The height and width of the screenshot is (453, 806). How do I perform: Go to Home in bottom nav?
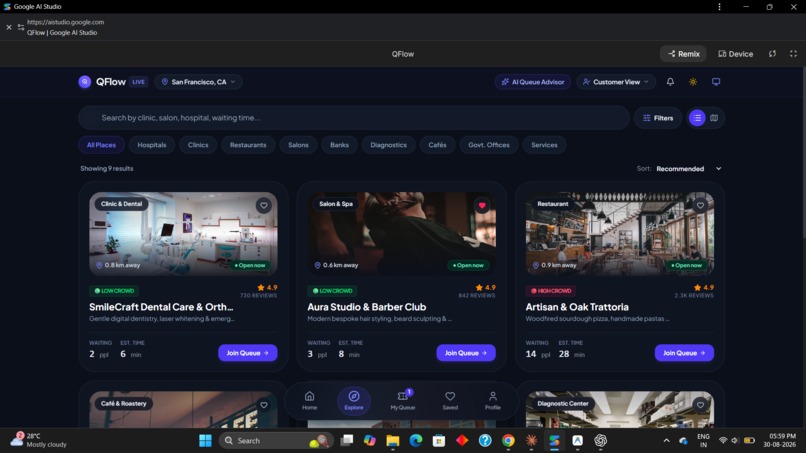(x=309, y=401)
